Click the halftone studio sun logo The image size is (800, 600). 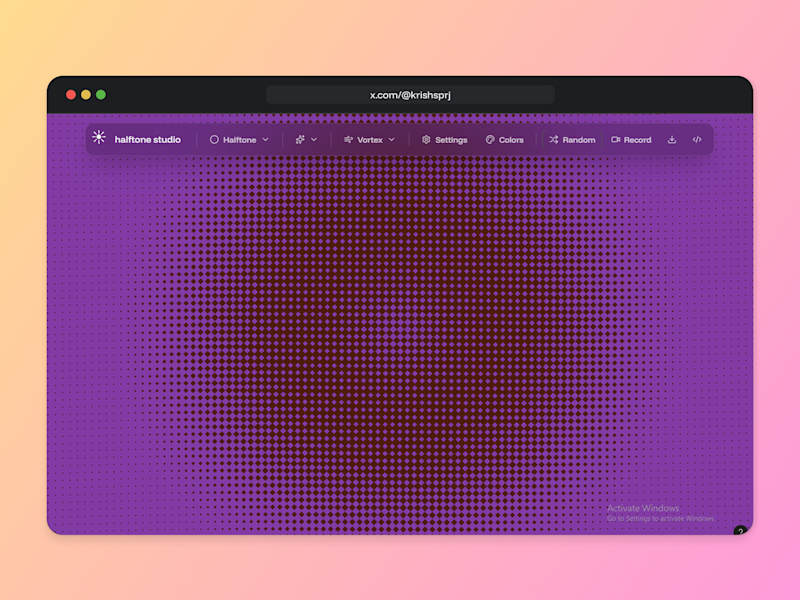[99, 137]
